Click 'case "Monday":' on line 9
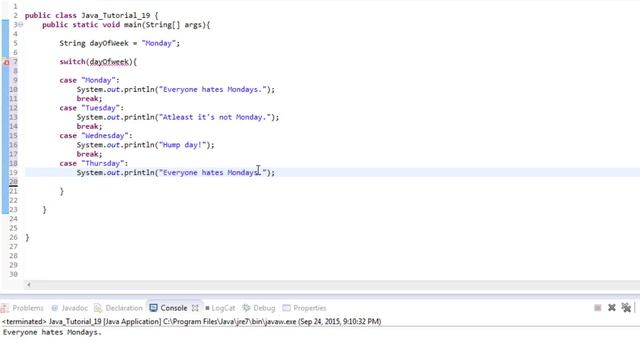The width and height of the screenshot is (640, 360). pyautogui.click(x=89, y=80)
